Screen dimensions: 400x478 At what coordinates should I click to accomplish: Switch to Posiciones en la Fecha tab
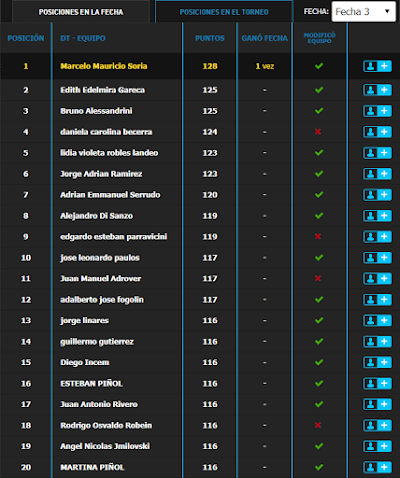81,12
